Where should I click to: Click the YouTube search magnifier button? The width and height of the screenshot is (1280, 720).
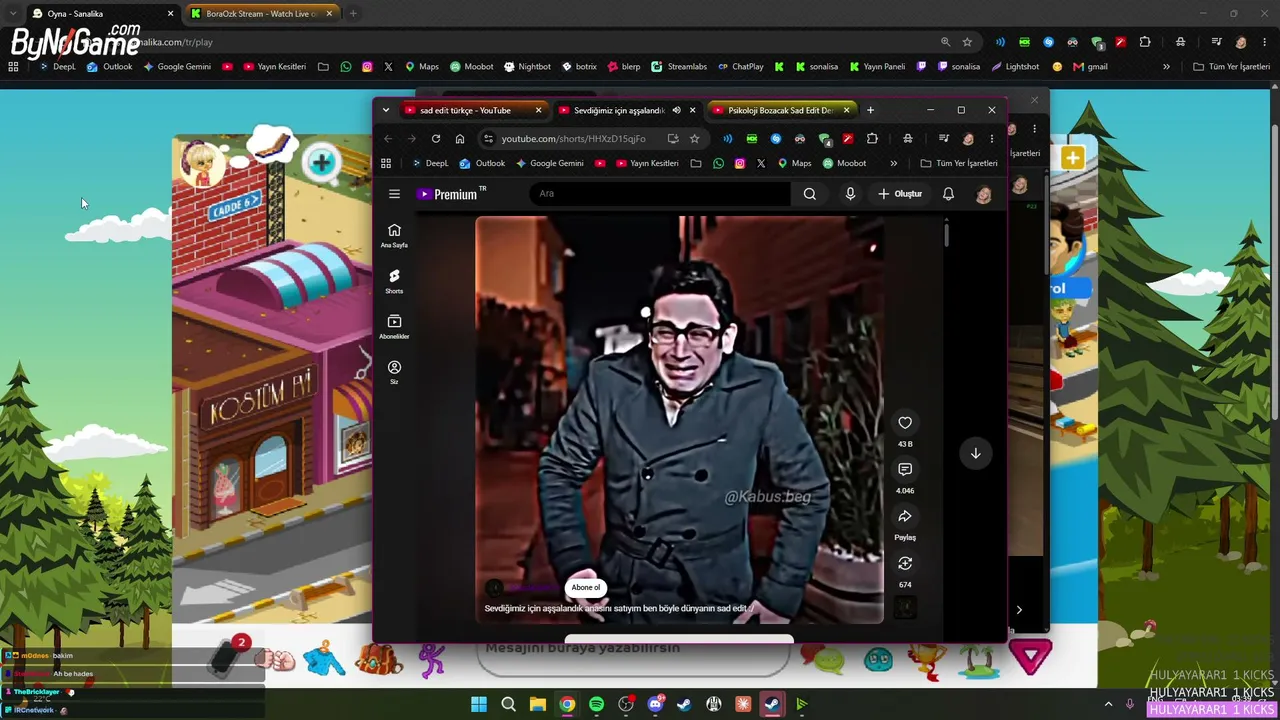[x=810, y=194]
